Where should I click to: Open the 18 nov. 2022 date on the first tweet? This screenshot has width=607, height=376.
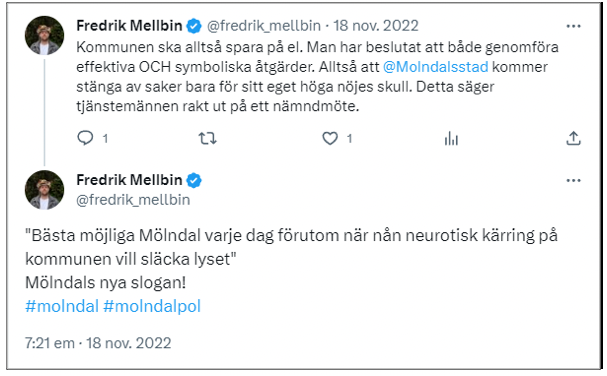pos(376,26)
